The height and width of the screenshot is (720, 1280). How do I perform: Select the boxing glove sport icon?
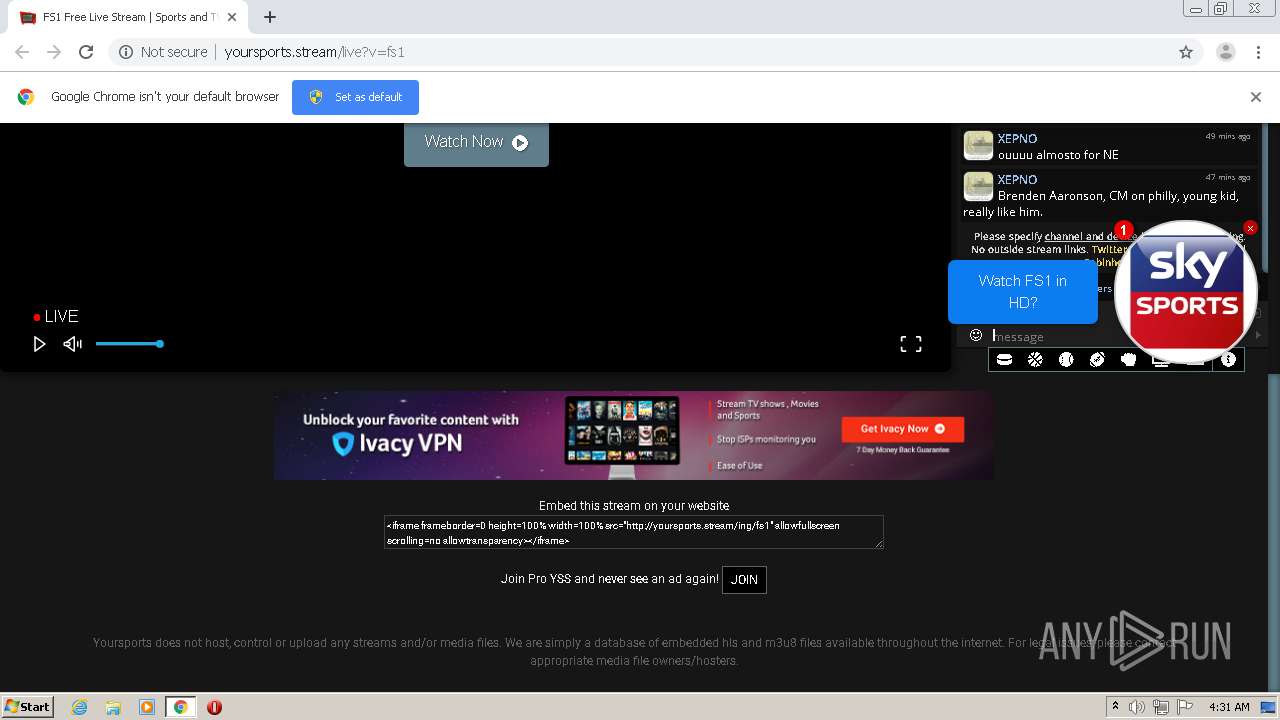pyautogui.click(x=1128, y=360)
